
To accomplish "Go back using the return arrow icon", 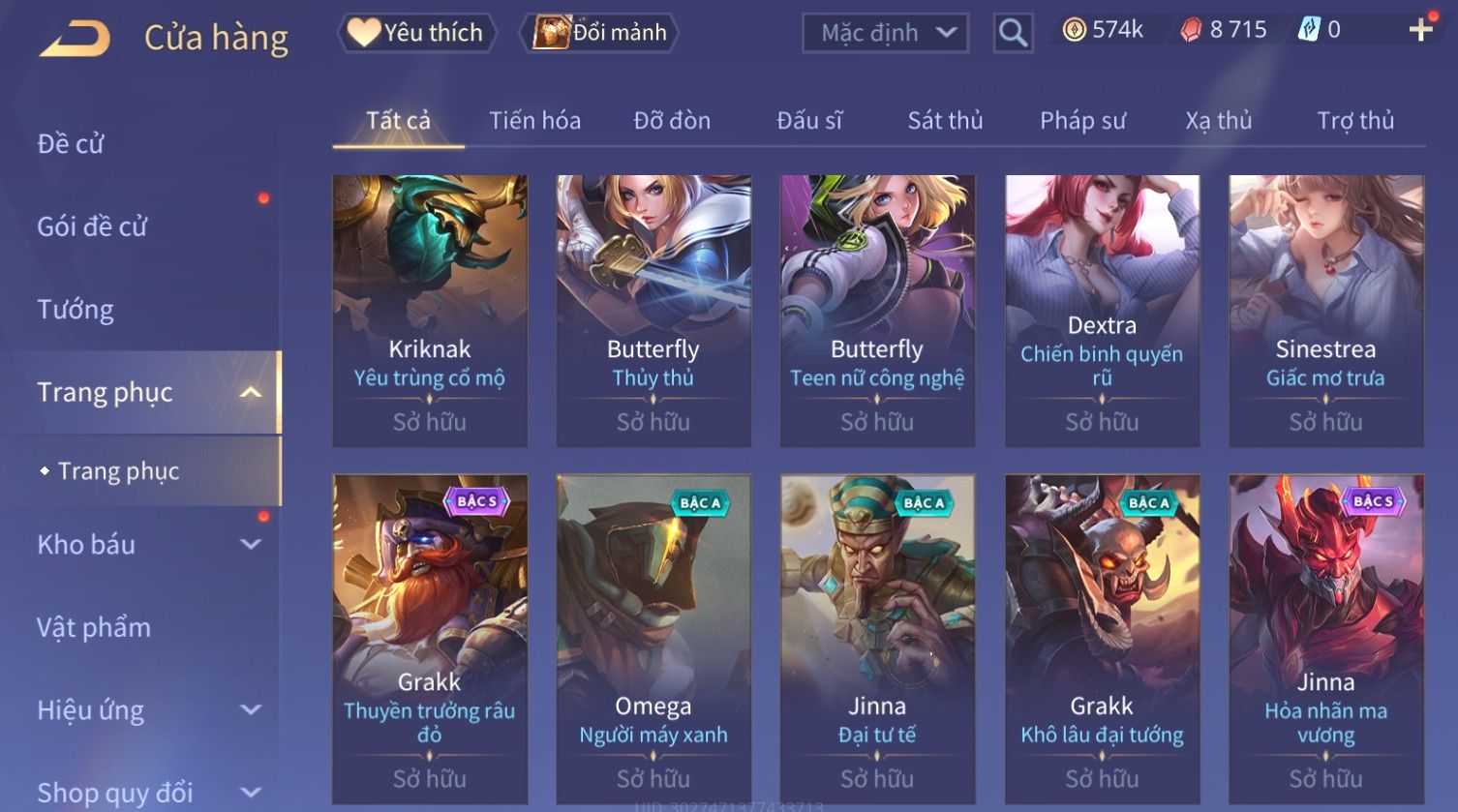I will [75, 38].
